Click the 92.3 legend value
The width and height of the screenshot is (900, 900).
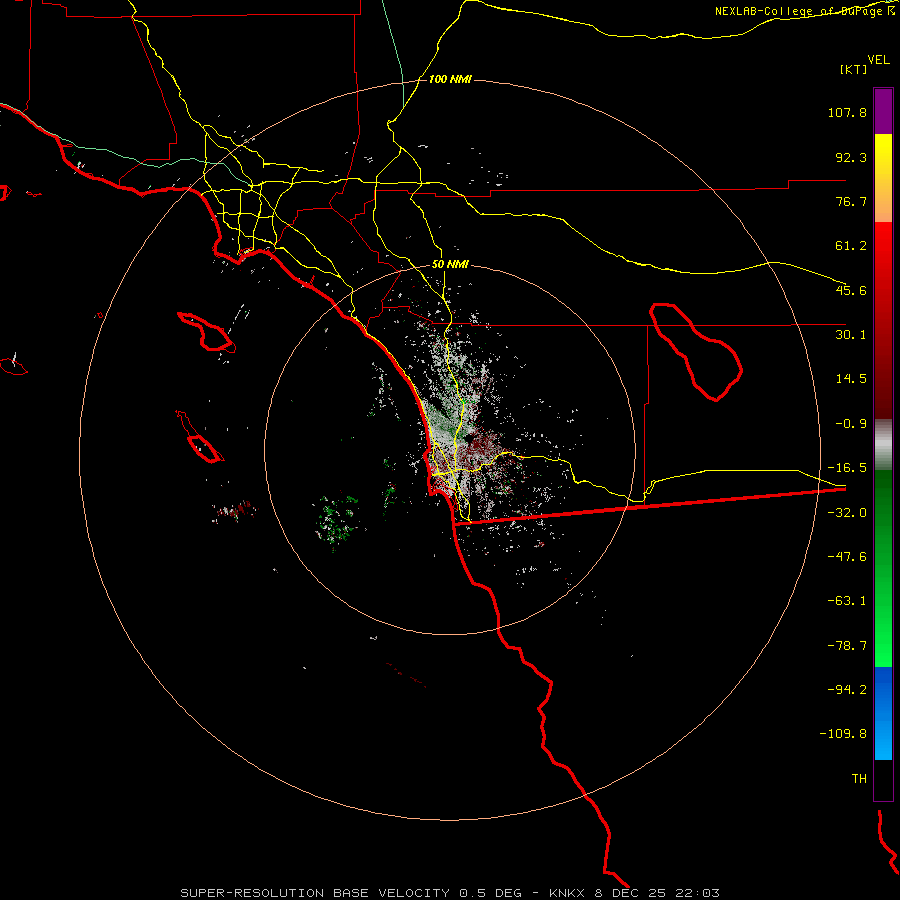(x=851, y=157)
